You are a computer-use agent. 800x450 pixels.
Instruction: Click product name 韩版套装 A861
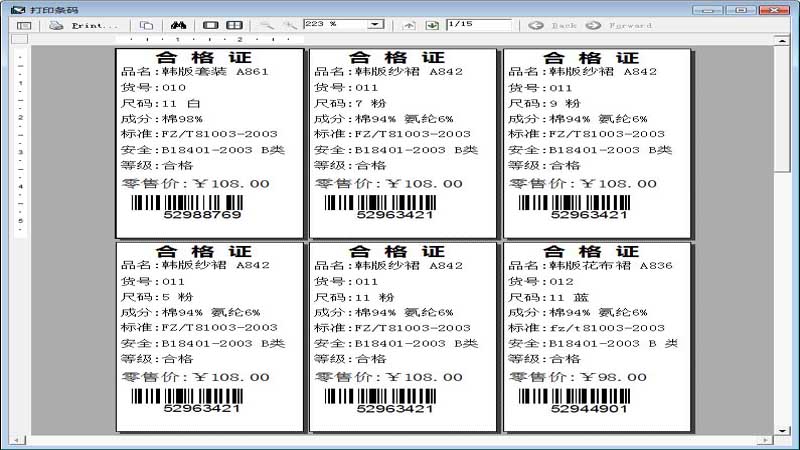pyautogui.click(x=215, y=71)
